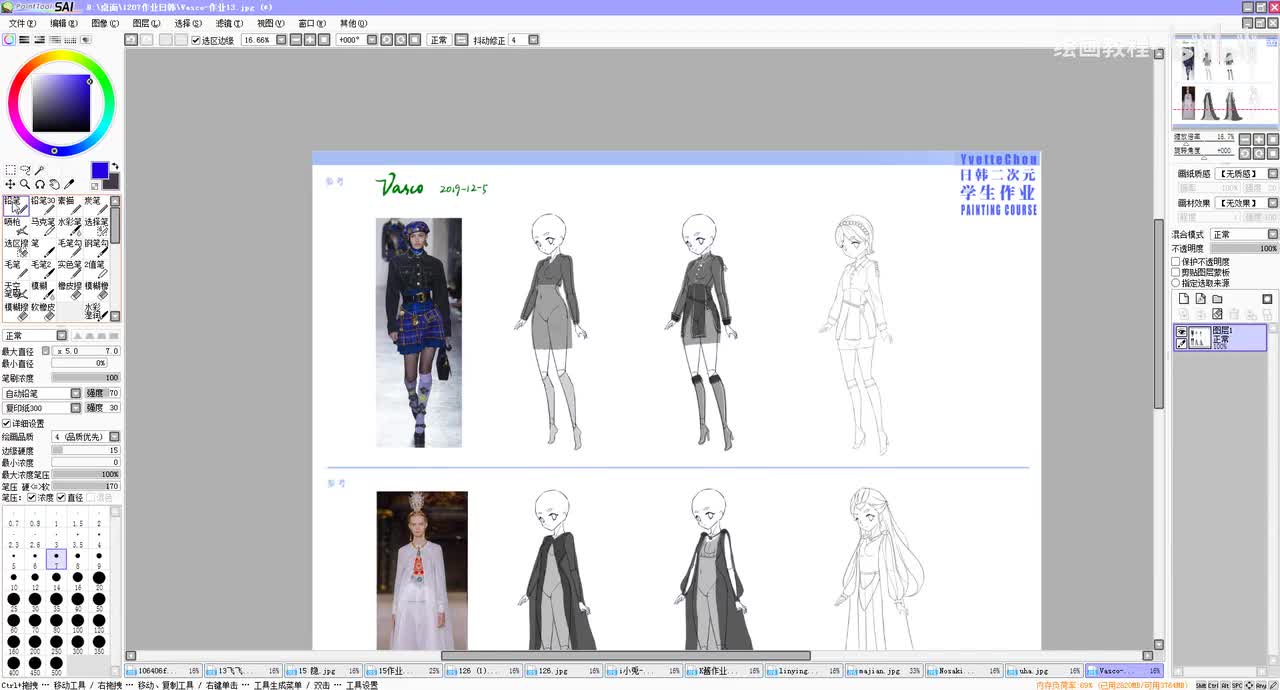This screenshot has width=1280, height=690.
Task: Adjust the 笔刷浓度 brush density slider
Action: [86, 378]
